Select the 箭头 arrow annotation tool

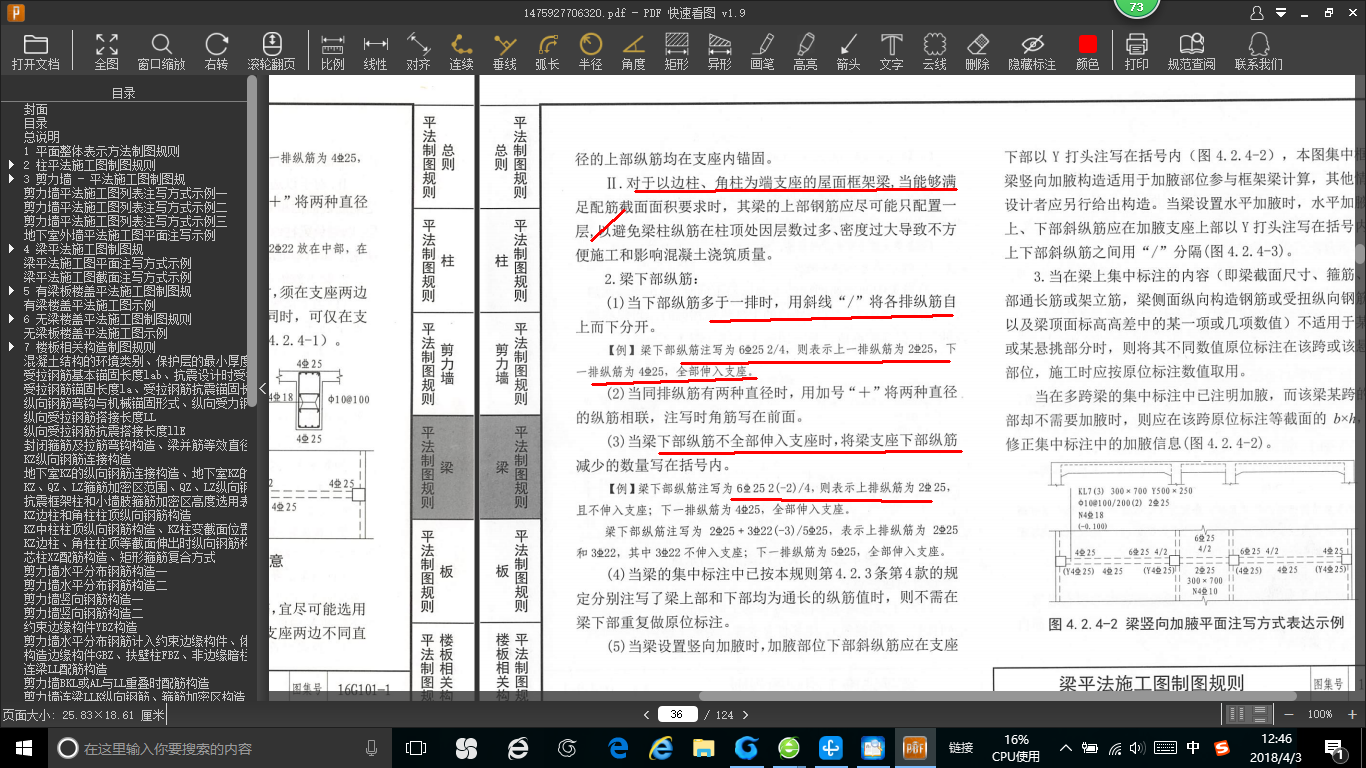(x=849, y=51)
